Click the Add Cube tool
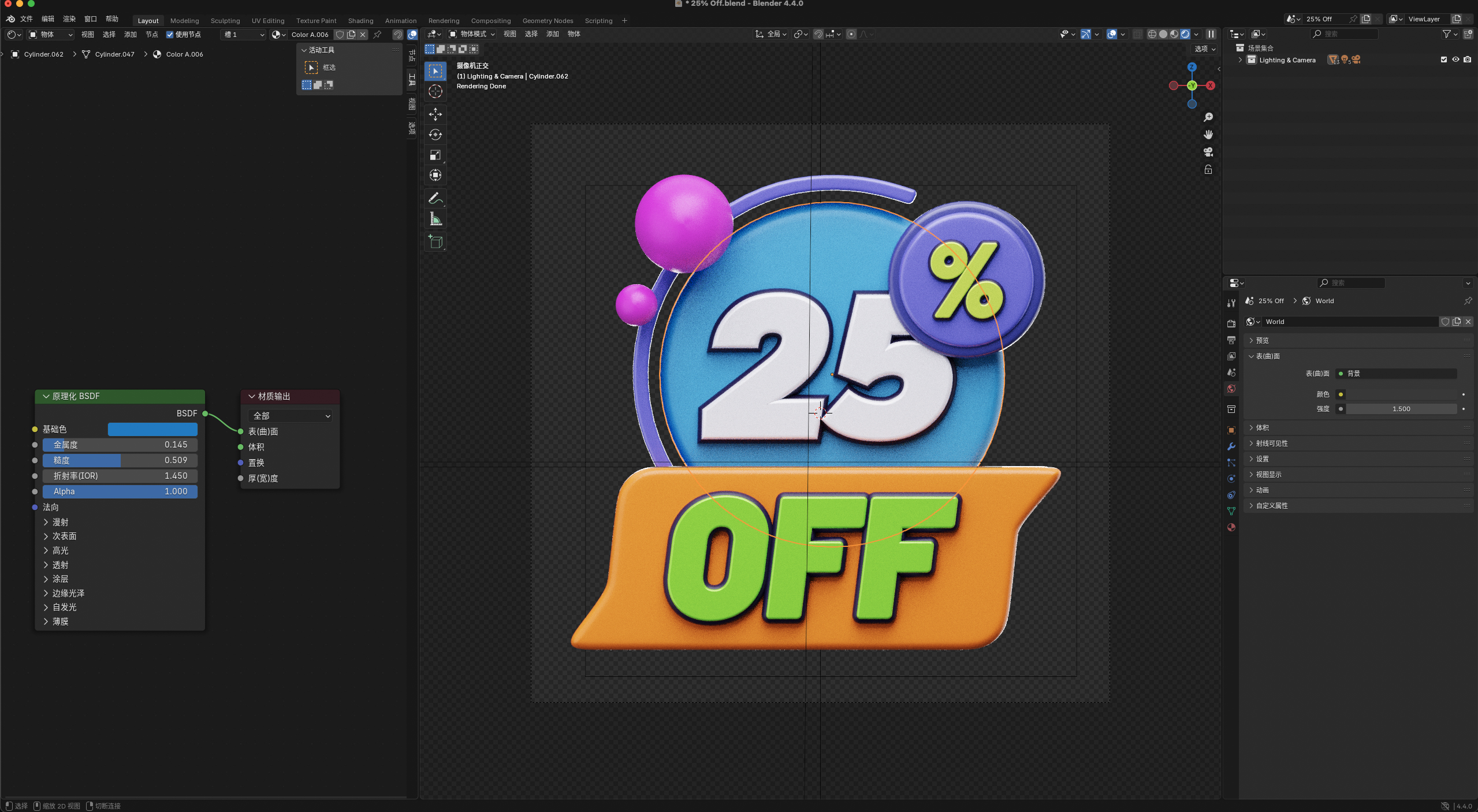Image resolution: width=1478 pixels, height=812 pixels. (x=435, y=241)
